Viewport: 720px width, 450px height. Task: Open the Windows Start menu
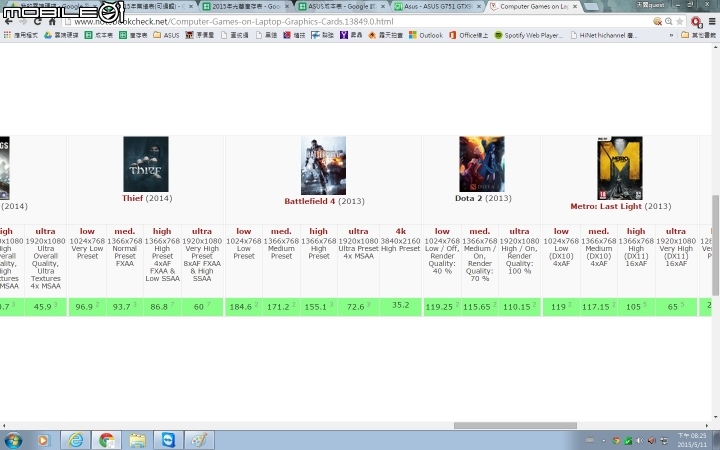[x=12, y=441]
